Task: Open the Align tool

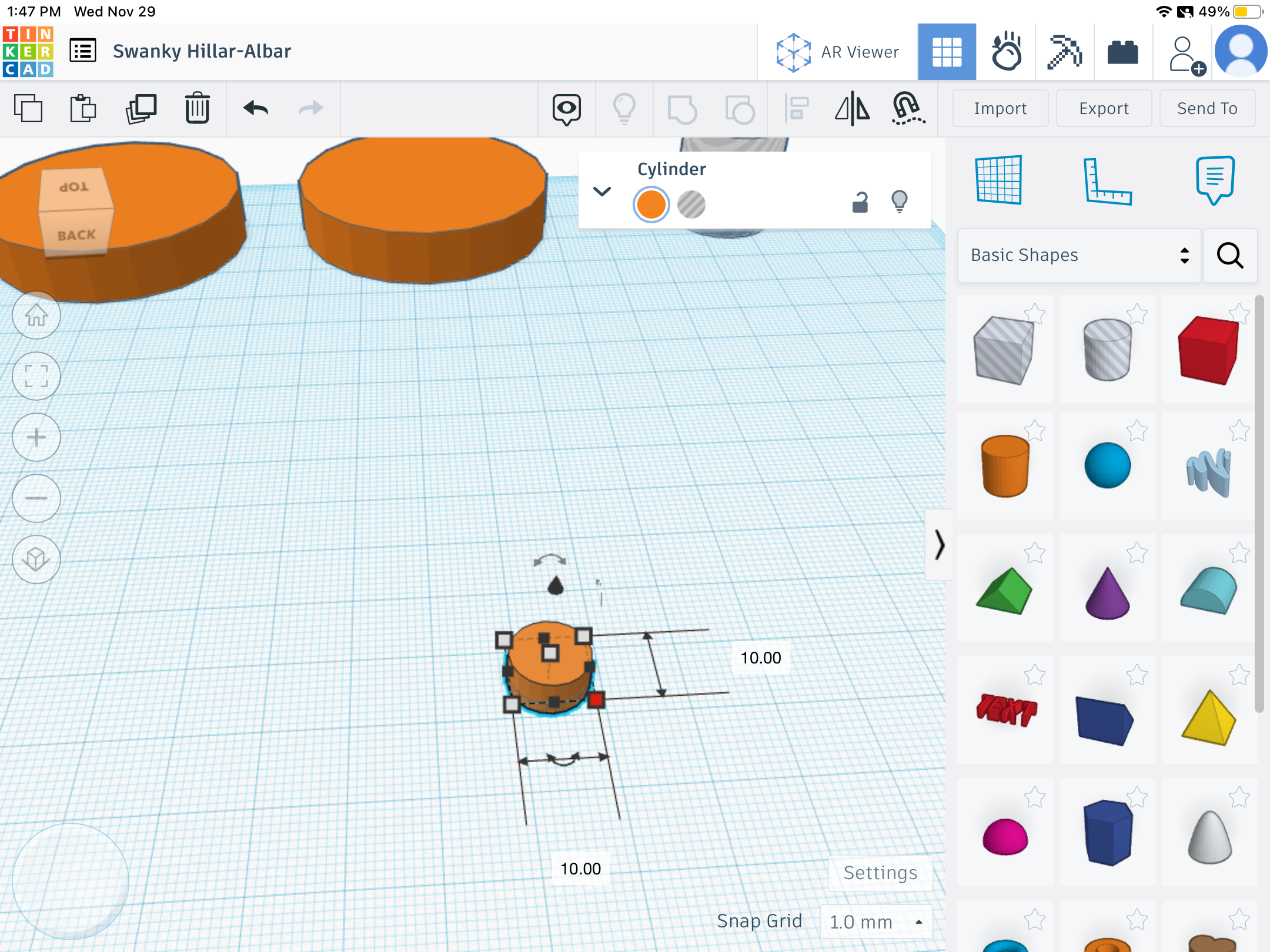Action: (x=796, y=109)
